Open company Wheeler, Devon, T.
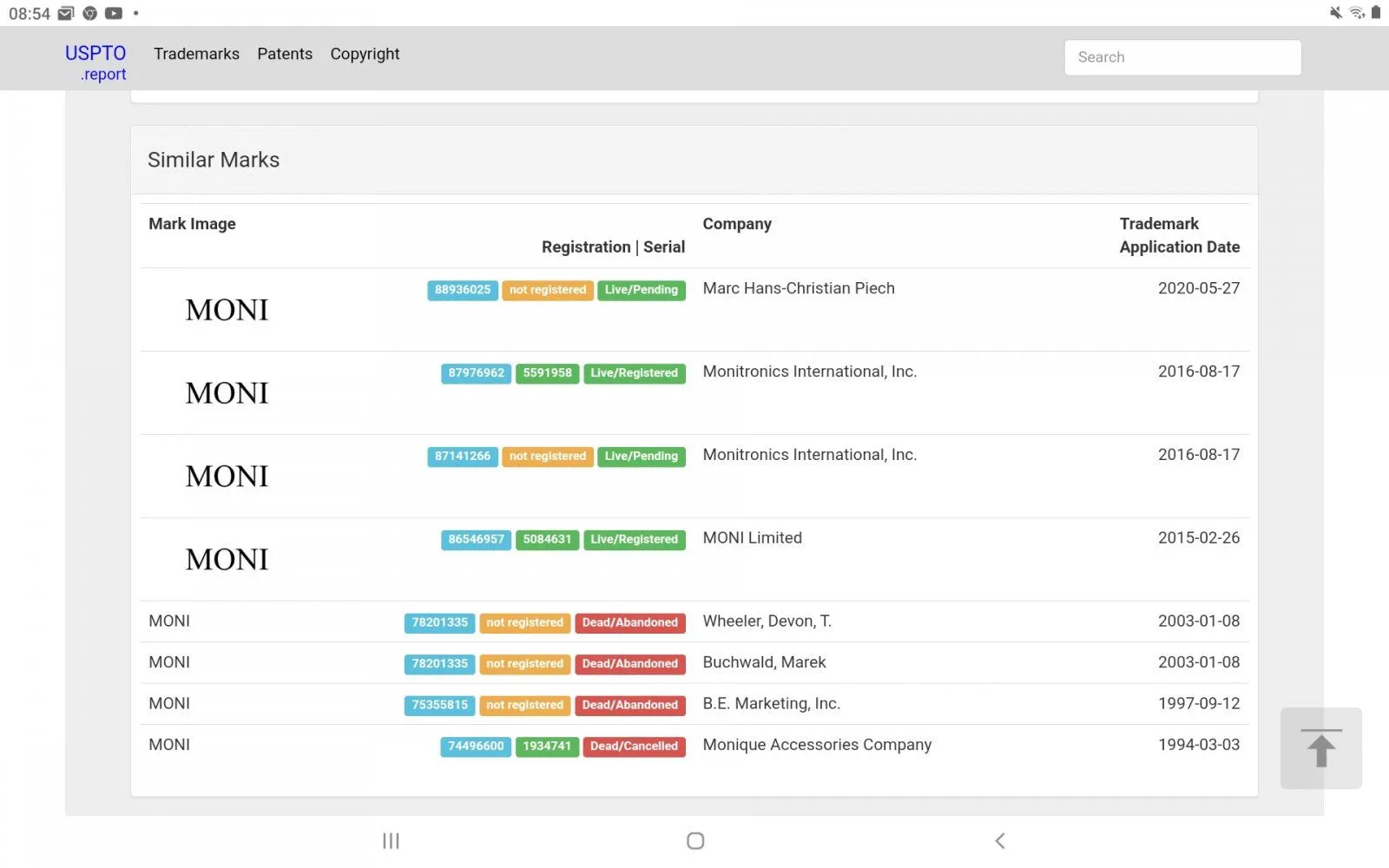This screenshot has width=1389, height=868. click(x=767, y=621)
